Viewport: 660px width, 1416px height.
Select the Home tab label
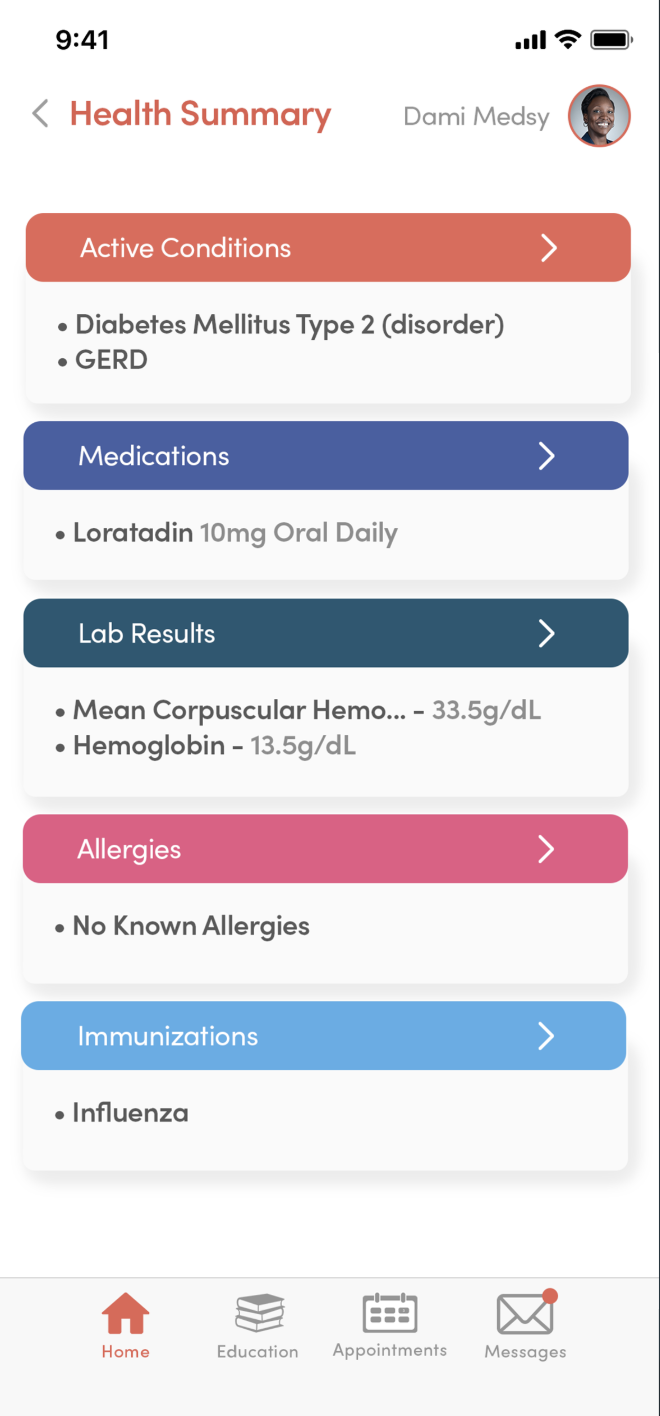point(126,1352)
